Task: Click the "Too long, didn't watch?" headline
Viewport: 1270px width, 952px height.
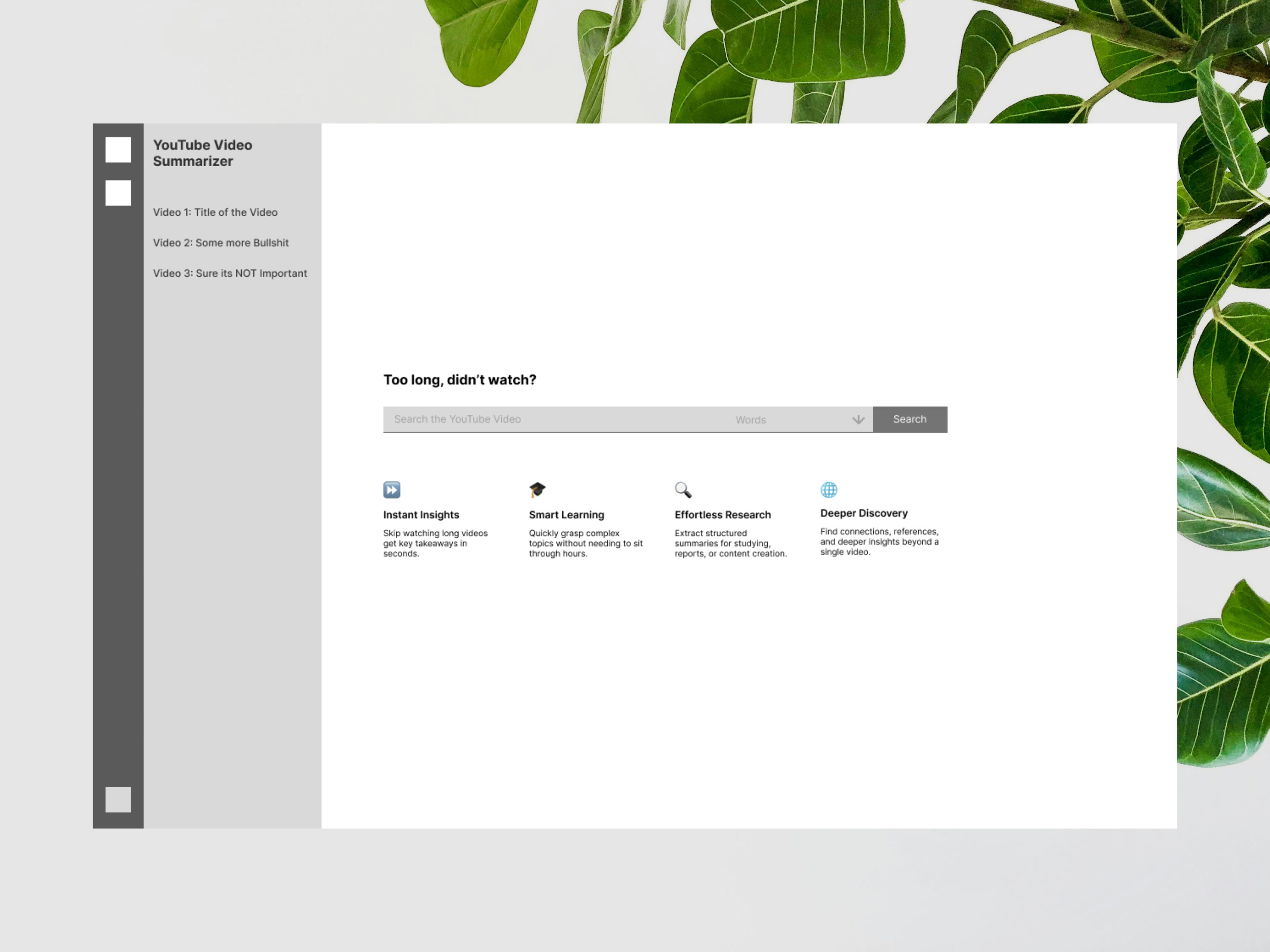Action: tap(459, 380)
